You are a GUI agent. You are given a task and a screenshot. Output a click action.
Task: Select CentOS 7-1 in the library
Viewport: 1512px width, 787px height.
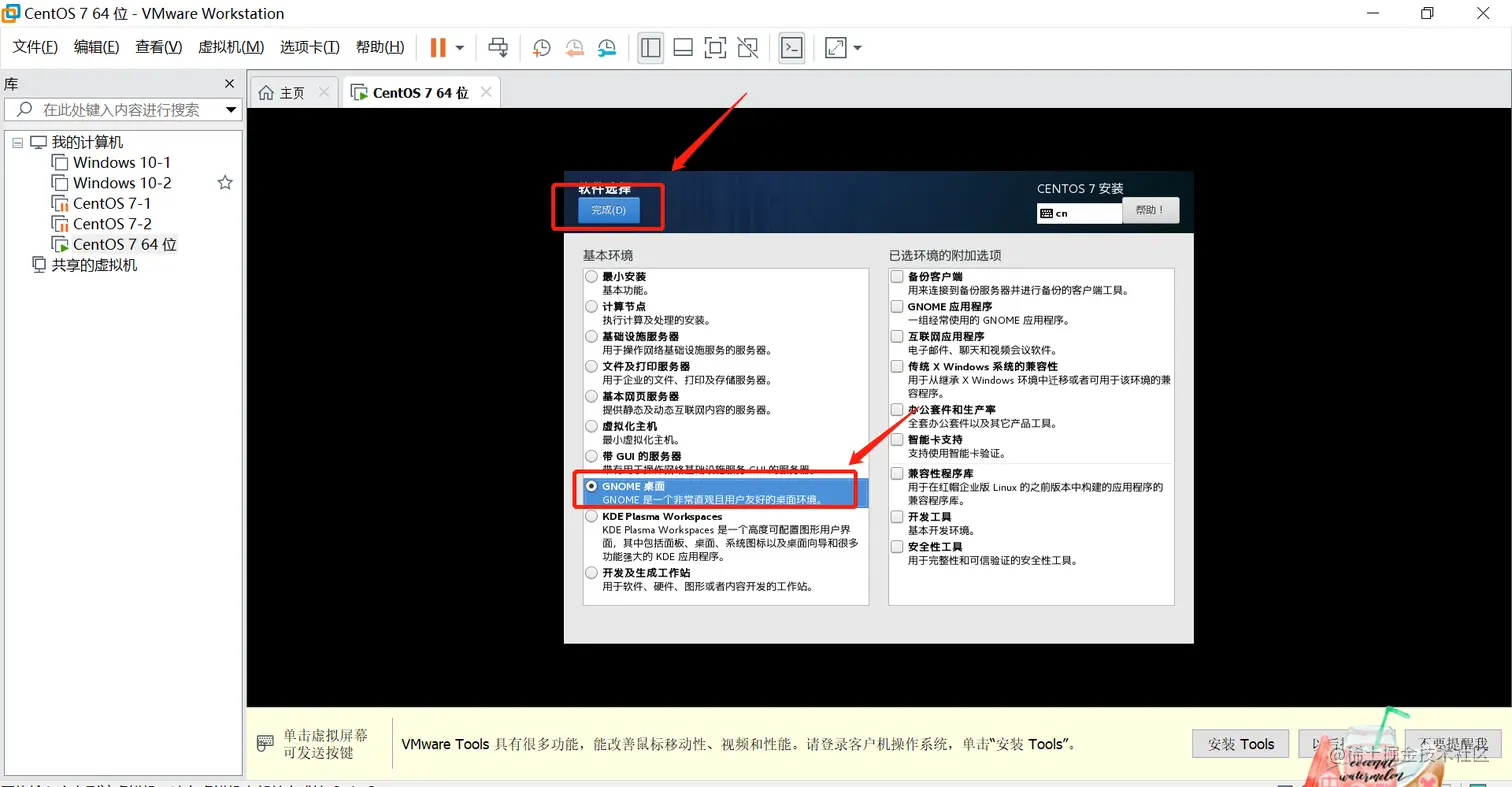click(x=101, y=203)
